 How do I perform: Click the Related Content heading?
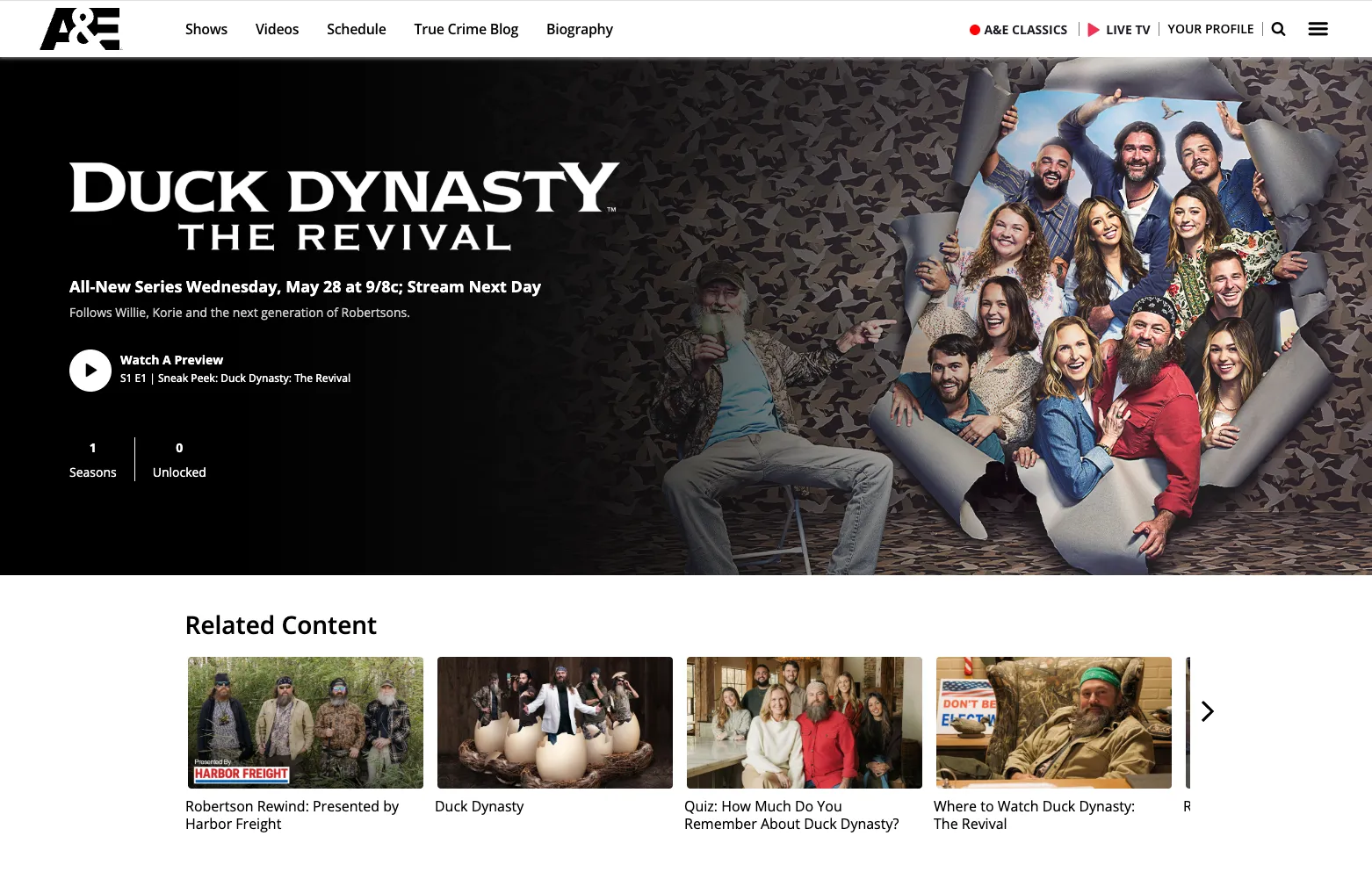tap(281, 625)
